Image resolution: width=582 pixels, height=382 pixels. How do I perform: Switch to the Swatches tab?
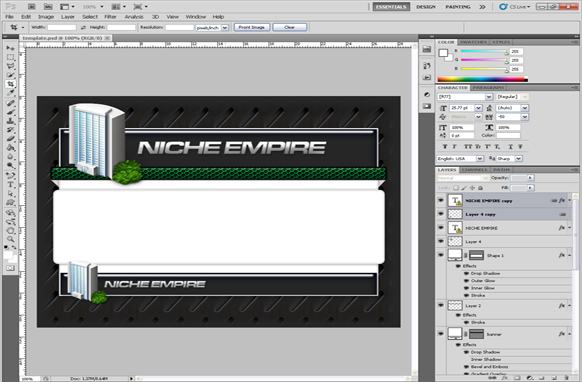pyautogui.click(x=474, y=42)
